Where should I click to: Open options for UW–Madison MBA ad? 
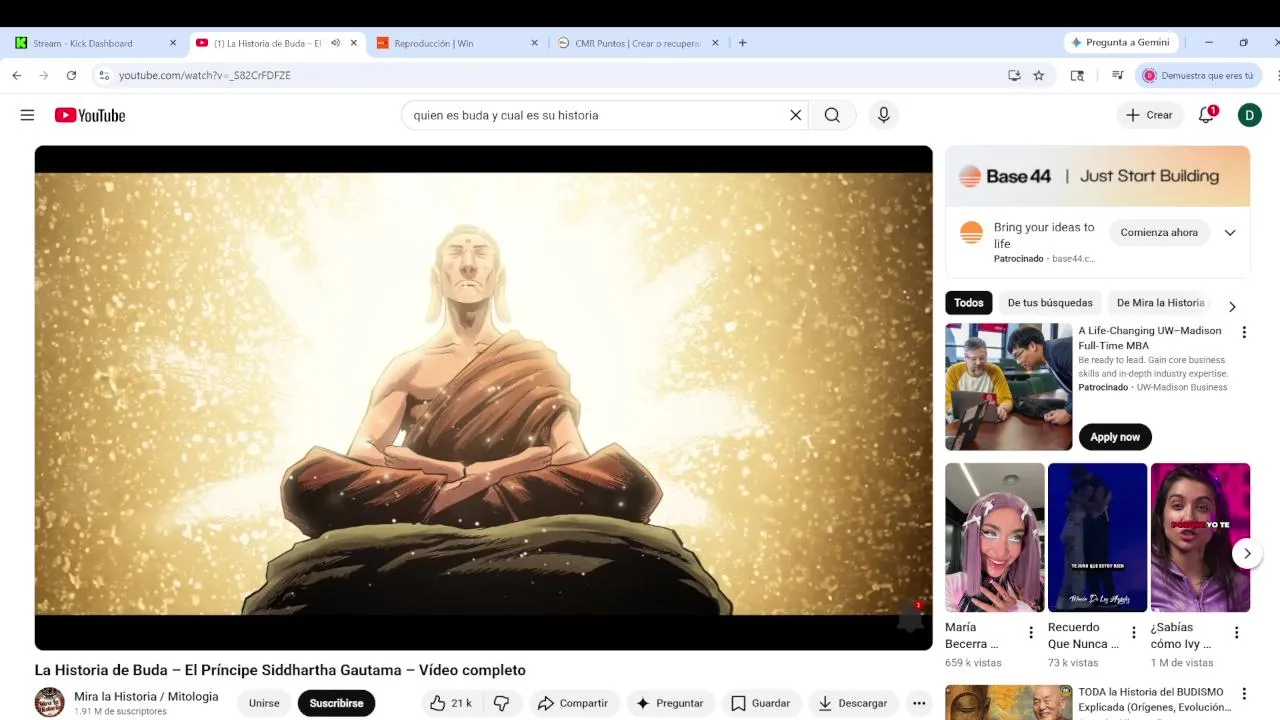point(1244,332)
